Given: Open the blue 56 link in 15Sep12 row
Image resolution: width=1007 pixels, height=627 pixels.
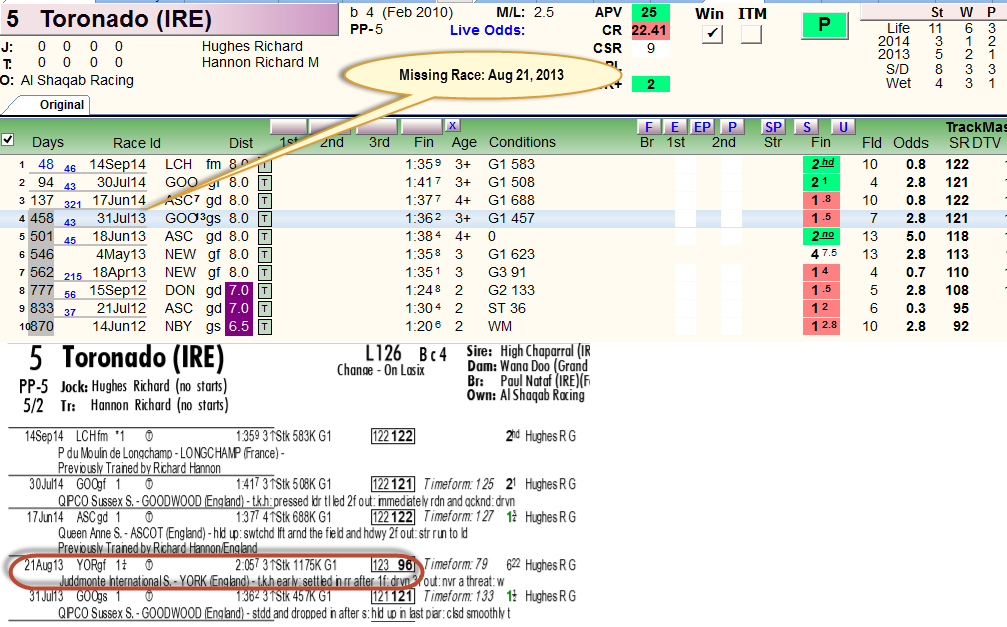Looking at the screenshot, I should (x=70, y=294).
